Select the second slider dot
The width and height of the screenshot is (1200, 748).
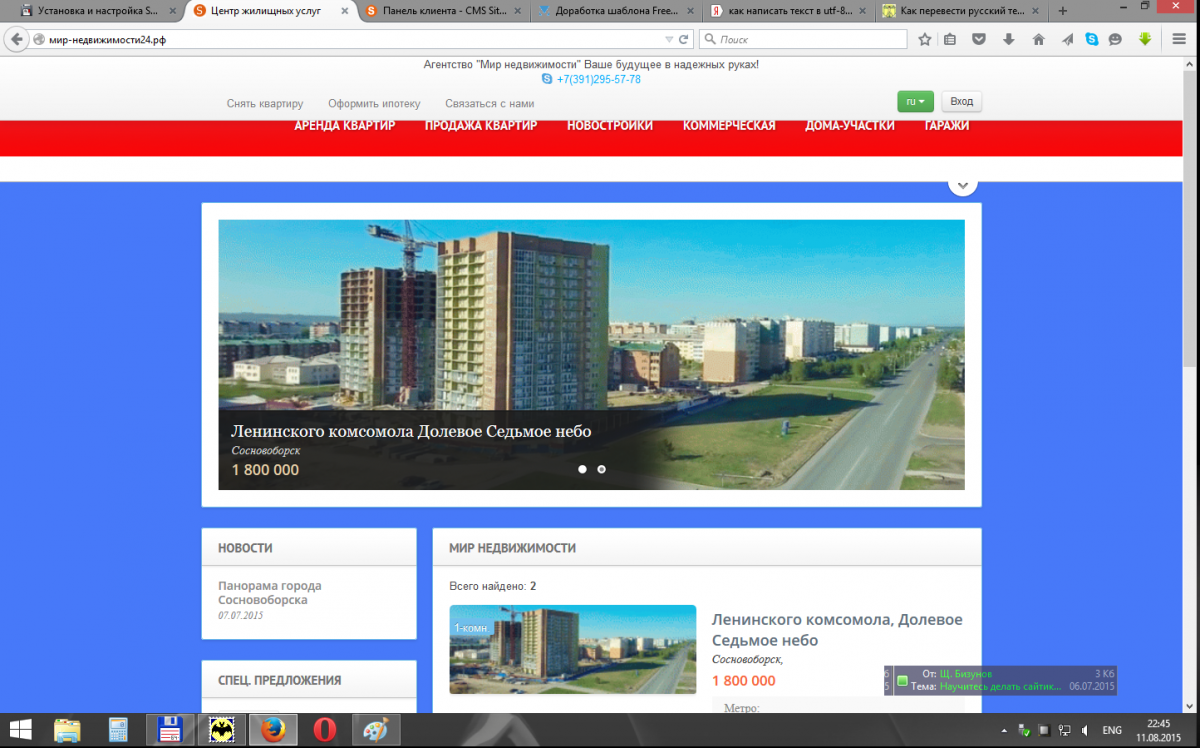coord(601,469)
